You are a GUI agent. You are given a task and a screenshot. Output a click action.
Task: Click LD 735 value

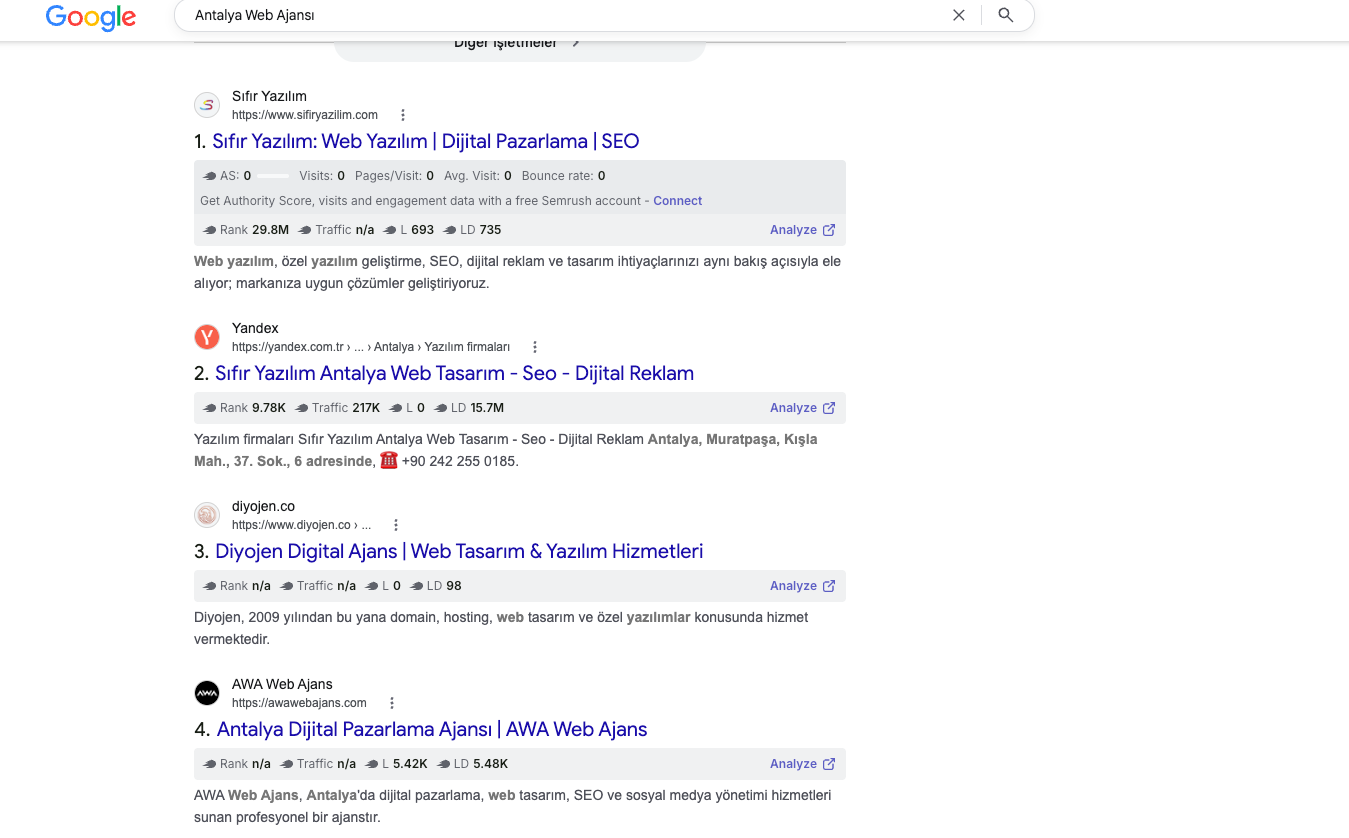pyautogui.click(x=490, y=230)
